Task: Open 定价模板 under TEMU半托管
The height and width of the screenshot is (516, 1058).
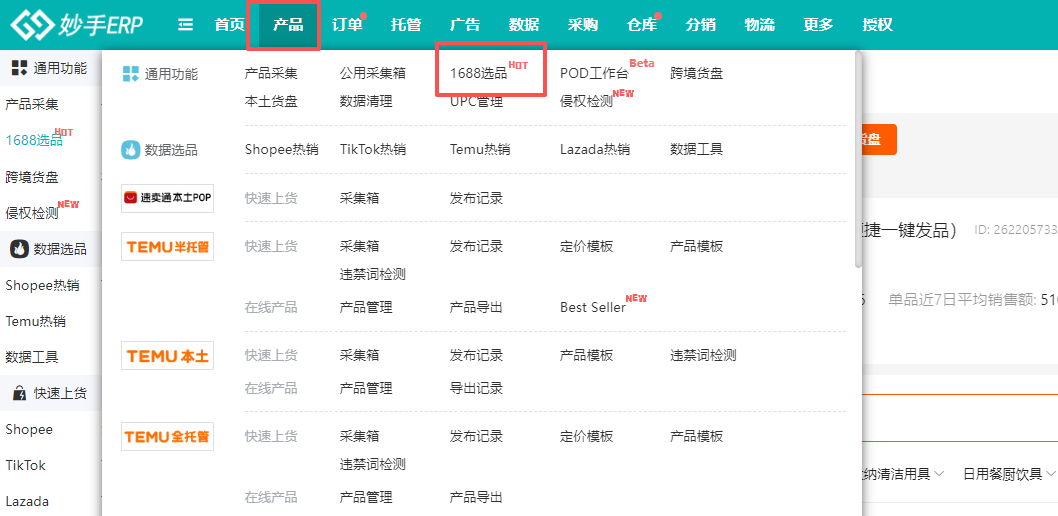Action: pyautogui.click(x=586, y=246)
